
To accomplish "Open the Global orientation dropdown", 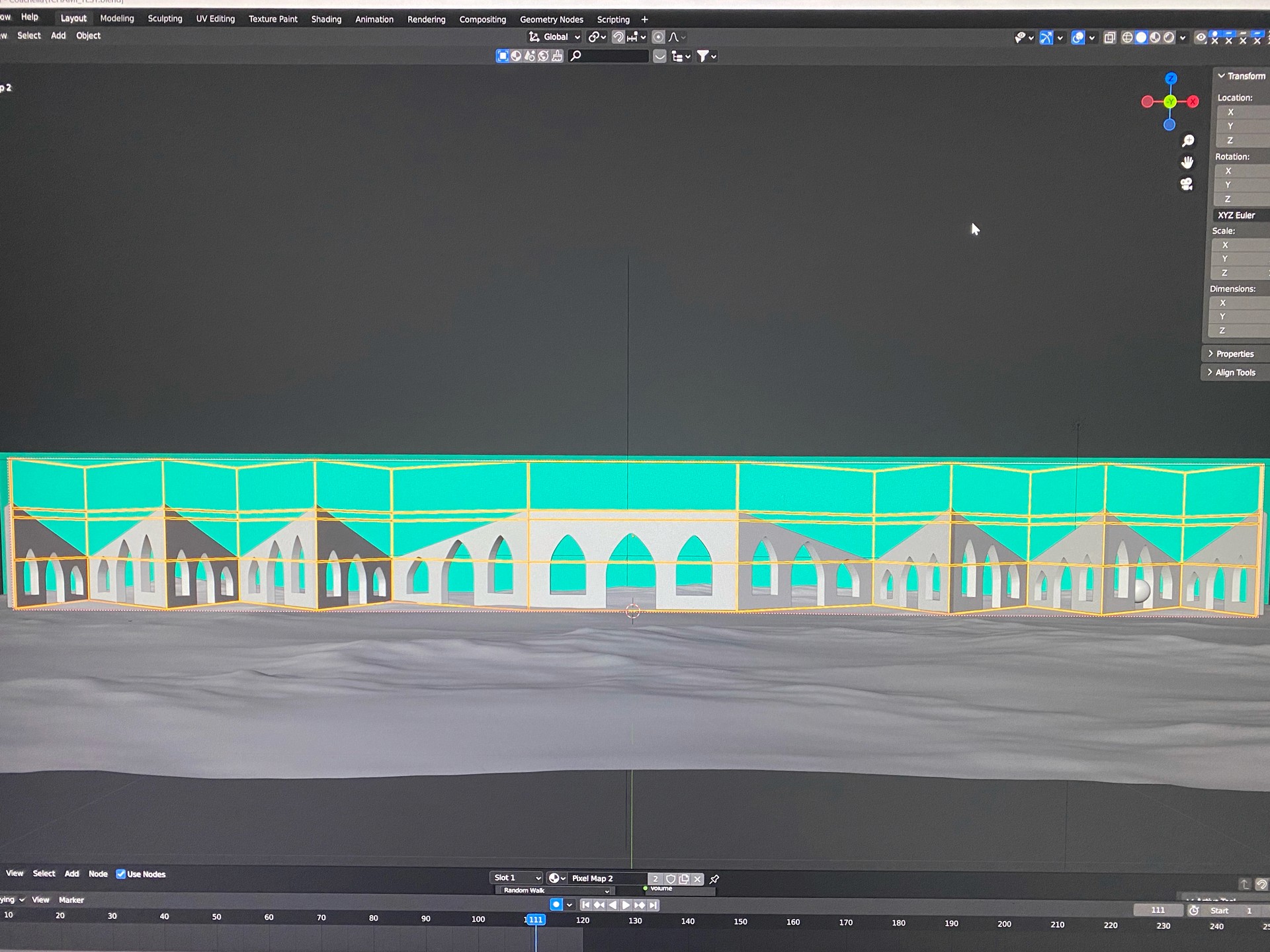I will (556, 37).
